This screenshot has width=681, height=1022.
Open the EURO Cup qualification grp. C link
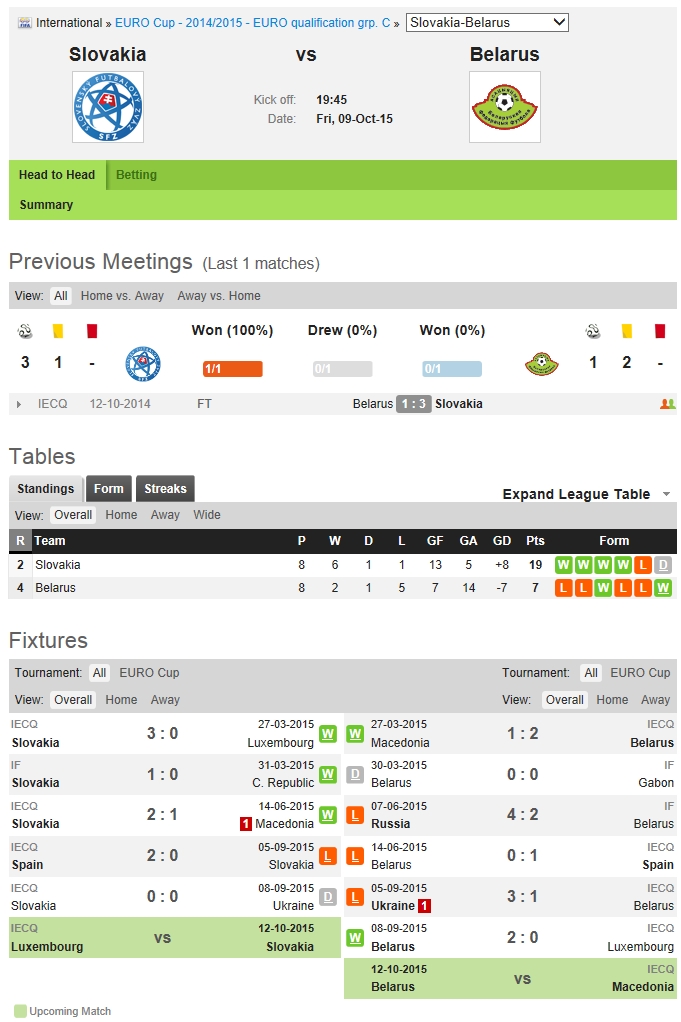(x=252, y=22)
